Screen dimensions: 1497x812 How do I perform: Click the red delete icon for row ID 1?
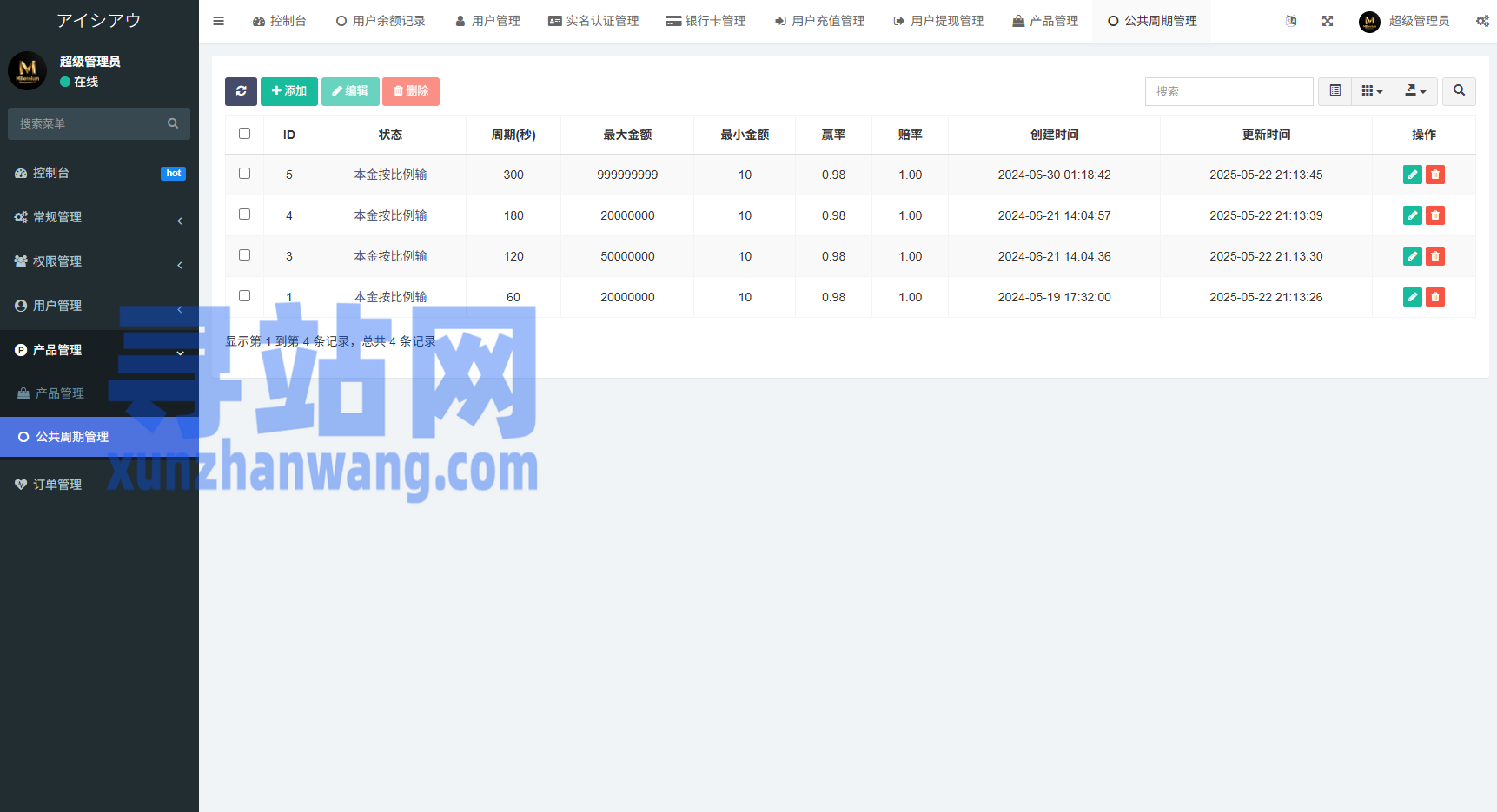1435,297
